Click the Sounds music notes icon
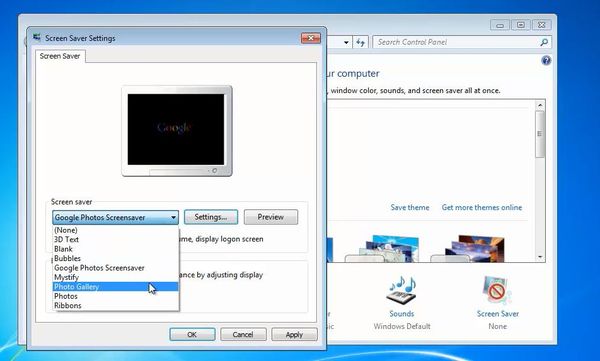Image resolution: width=600 pixels, height=361 pixels. [401, 290]
